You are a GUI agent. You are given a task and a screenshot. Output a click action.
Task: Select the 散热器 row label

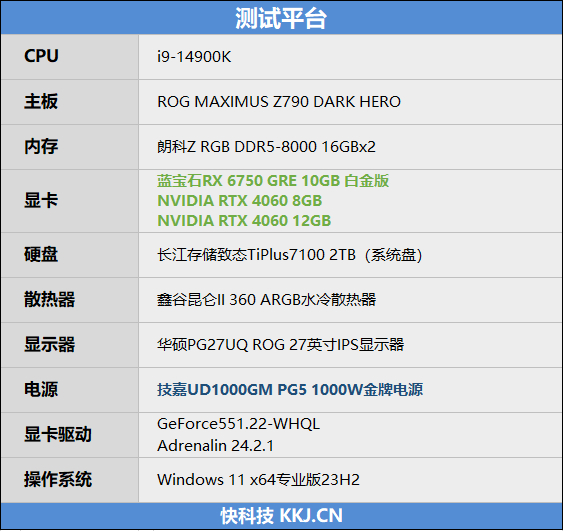point(50,299)
